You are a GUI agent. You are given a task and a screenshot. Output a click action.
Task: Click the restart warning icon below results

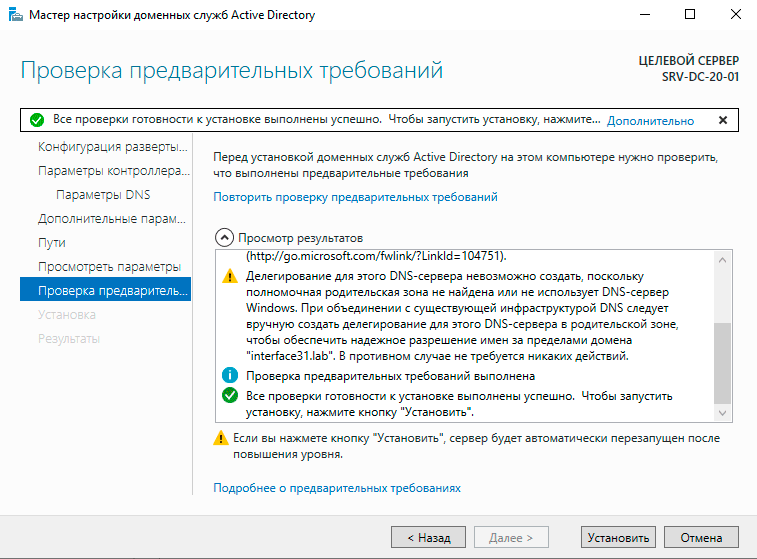pos(221,439)
